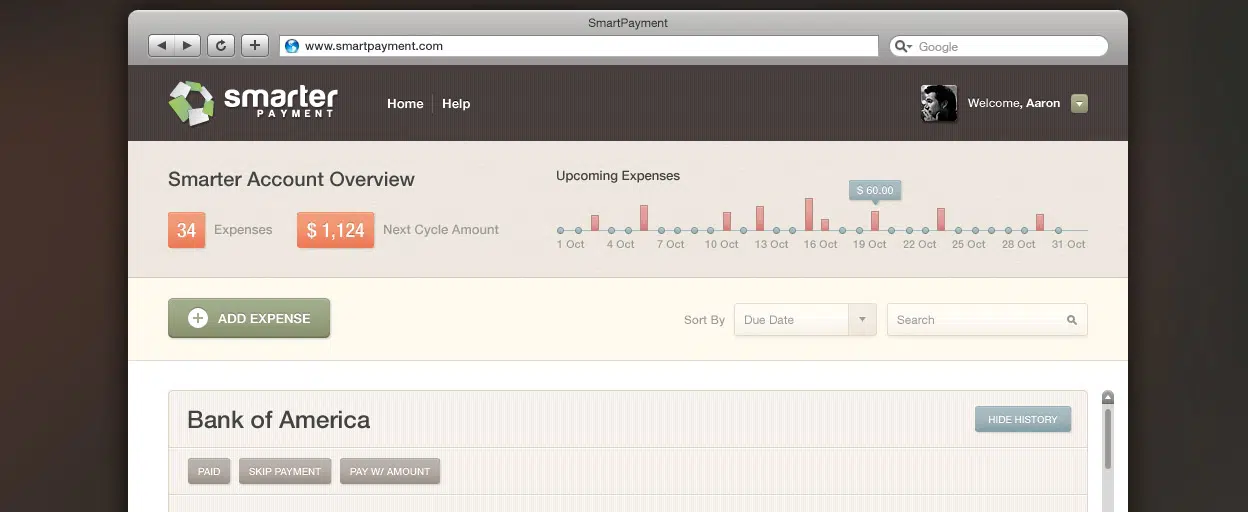This screenshot has height=512, width=1248.
Task: Click the 19 Oct expense bar on chart
Action: pyautogui.click(x=875, y=221)
